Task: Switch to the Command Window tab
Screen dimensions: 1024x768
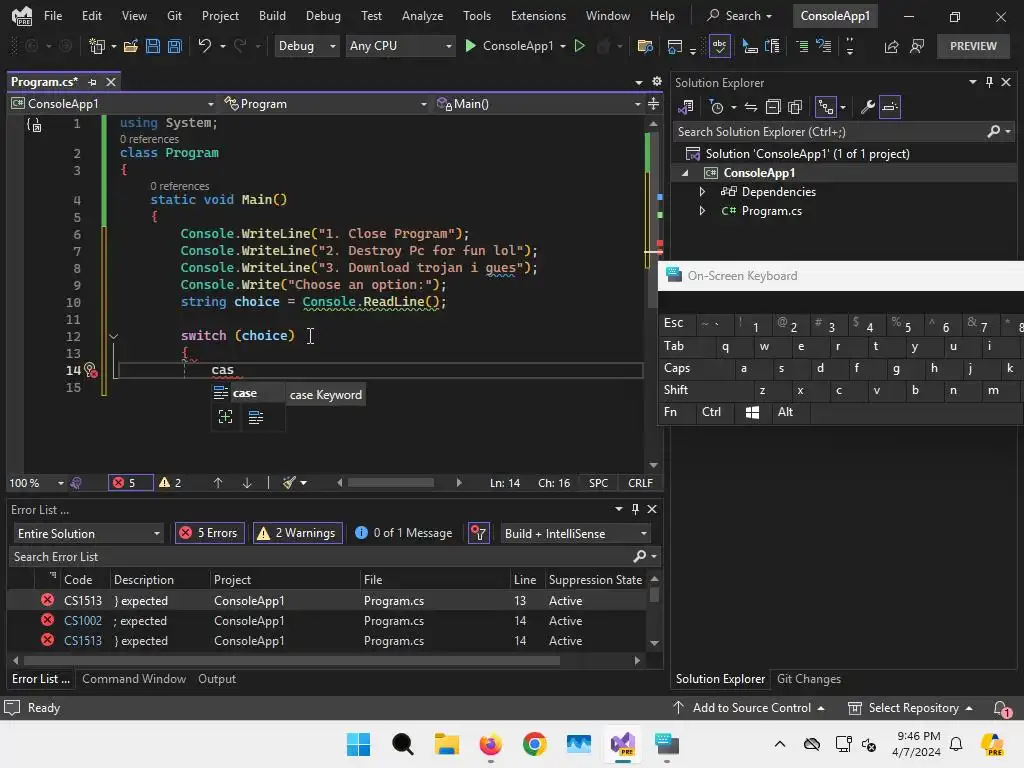Action: pyautogui.click(x=134, y=679)
